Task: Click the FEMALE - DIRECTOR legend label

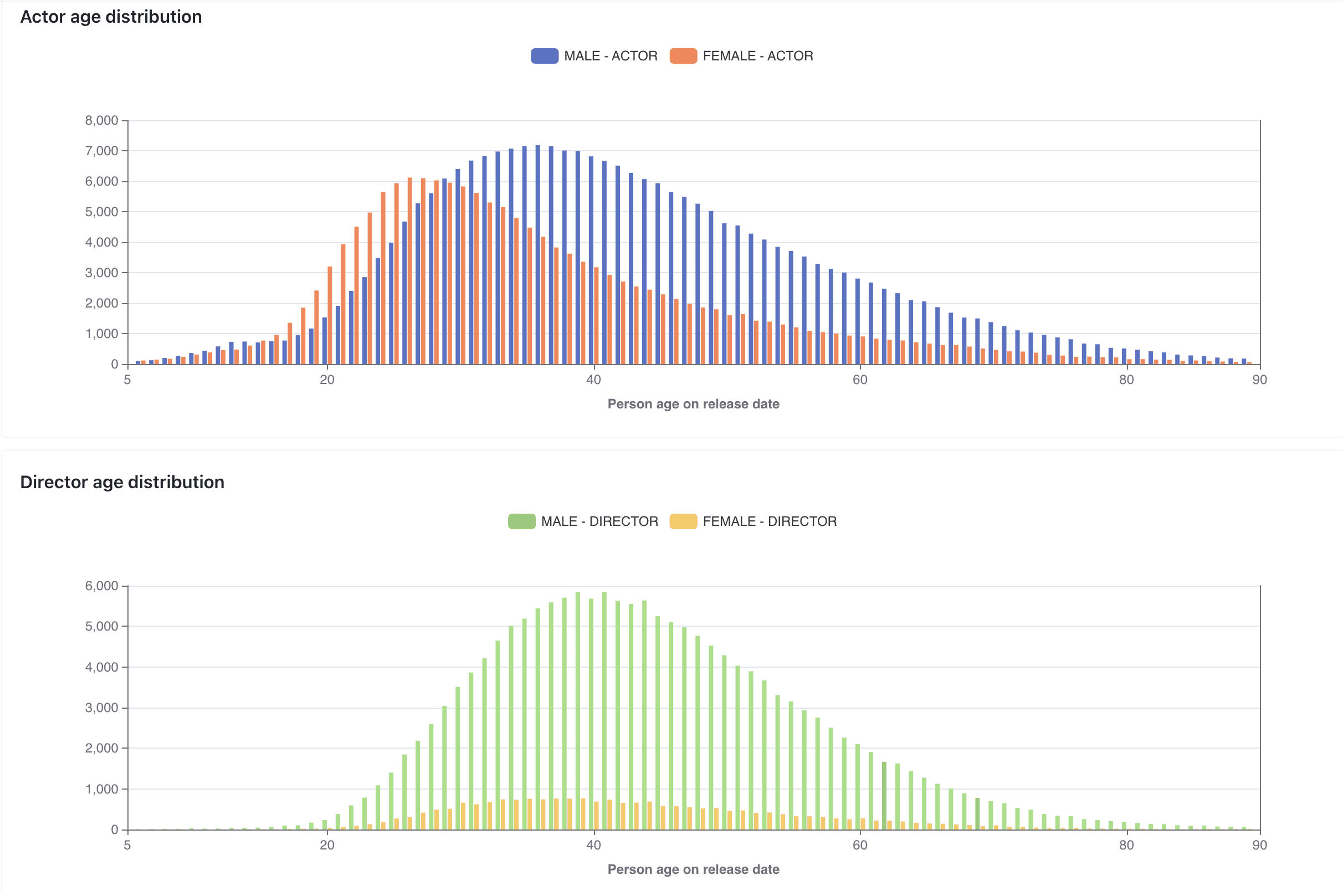Action: click(770, 521)
